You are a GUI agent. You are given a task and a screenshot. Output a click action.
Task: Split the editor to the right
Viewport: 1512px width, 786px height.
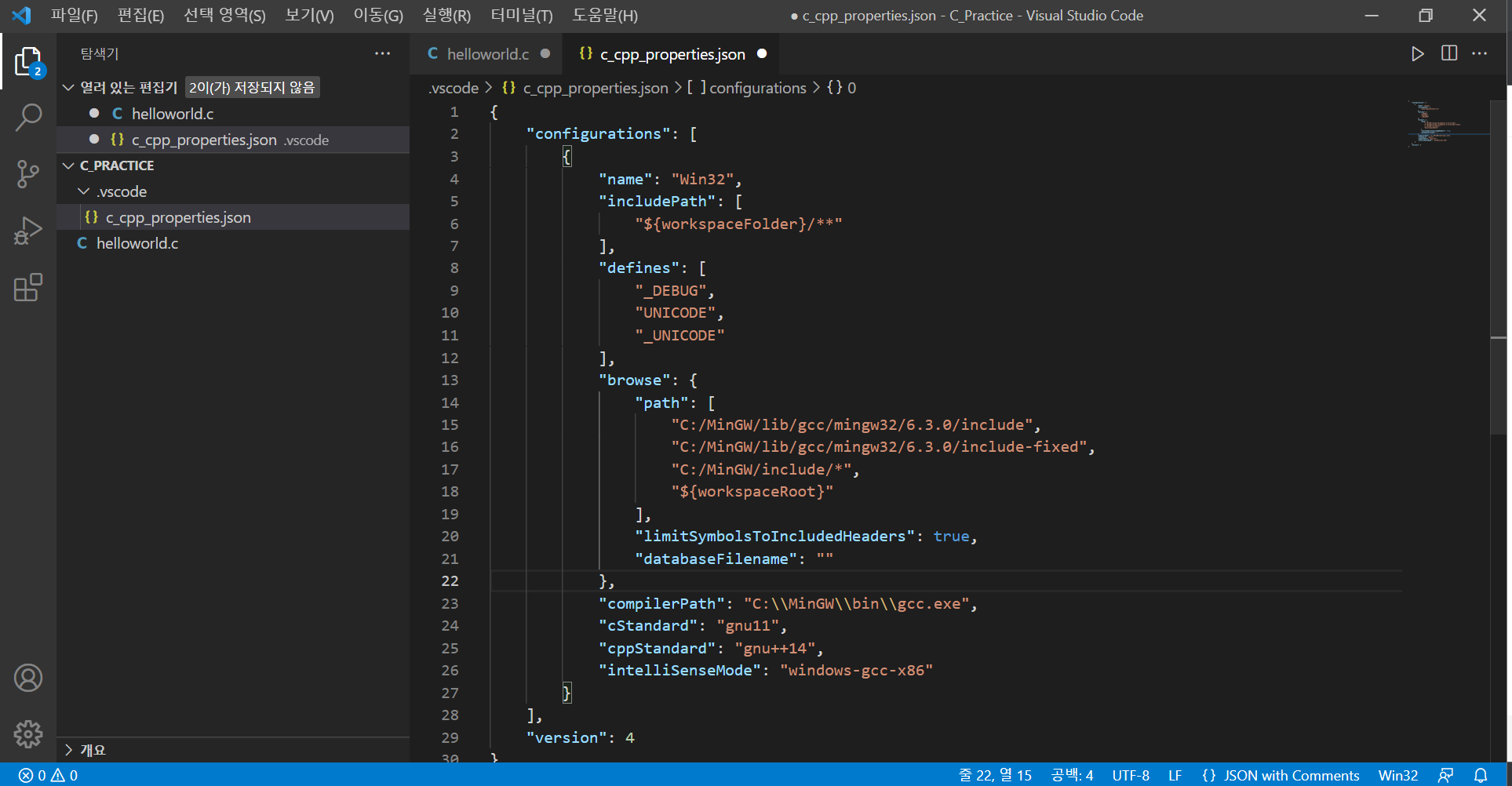[x=1449, y=53]
